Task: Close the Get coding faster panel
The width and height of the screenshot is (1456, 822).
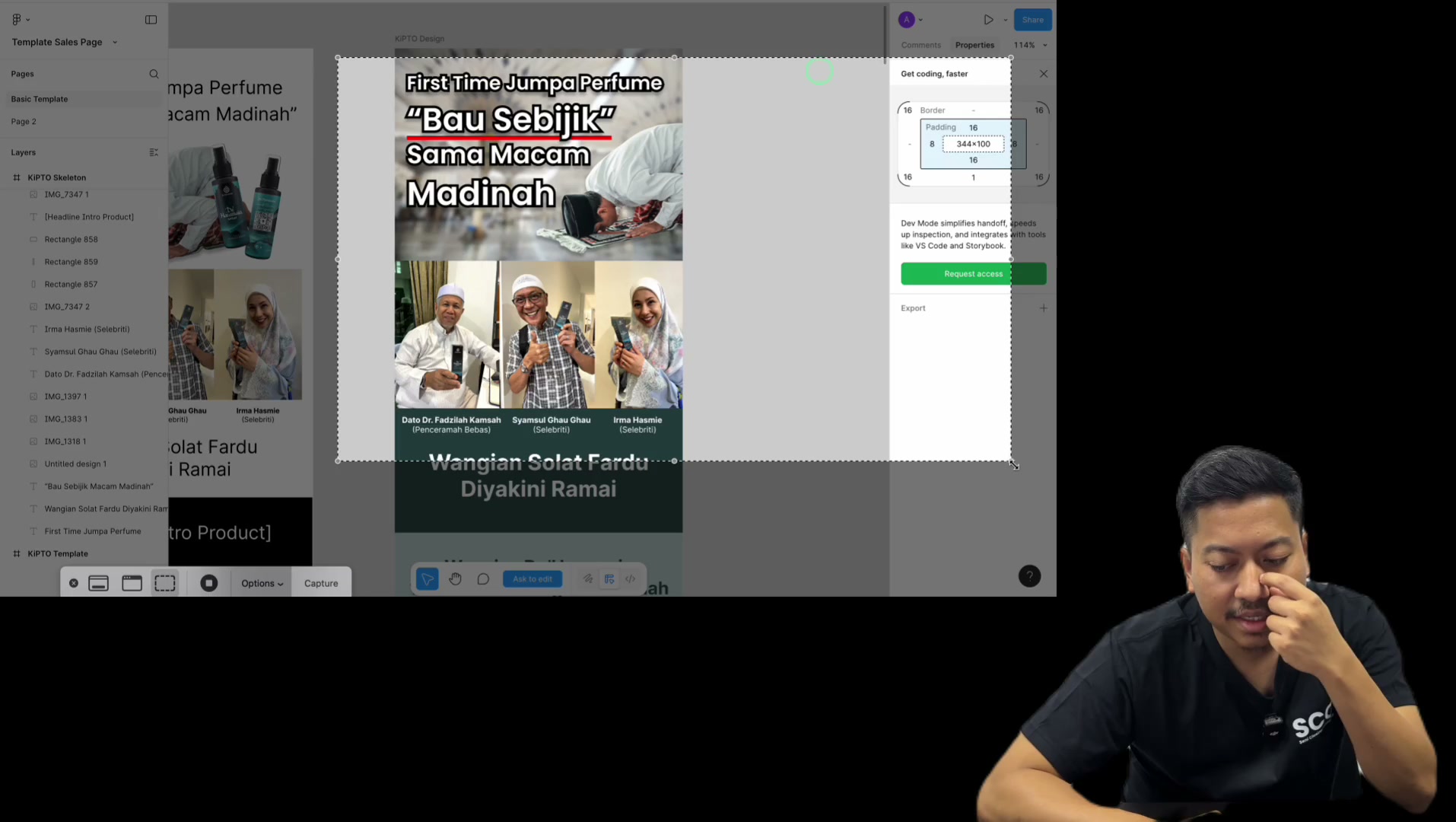Action: [x=1044, y=74]
